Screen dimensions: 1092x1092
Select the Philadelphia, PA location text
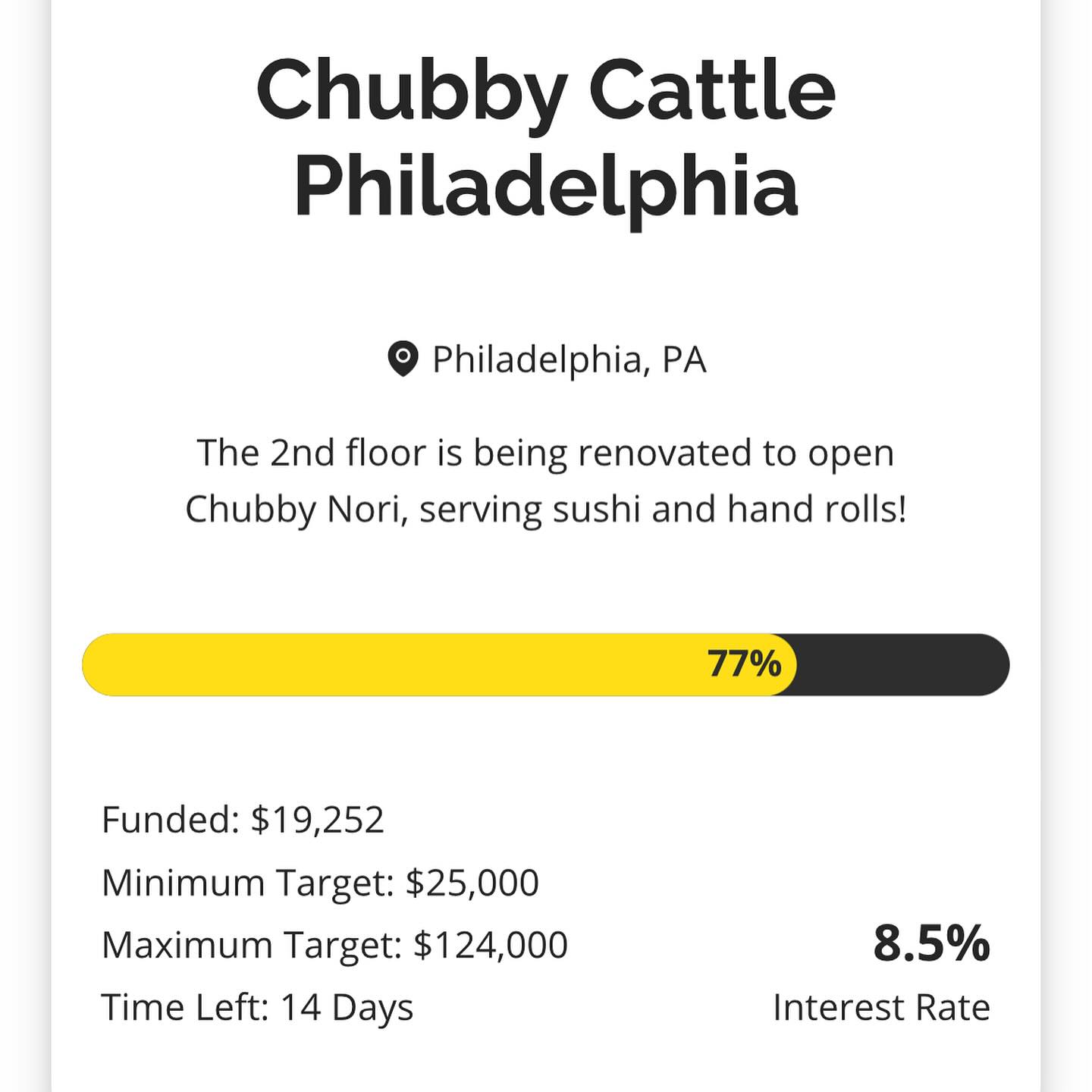[569, 359]
